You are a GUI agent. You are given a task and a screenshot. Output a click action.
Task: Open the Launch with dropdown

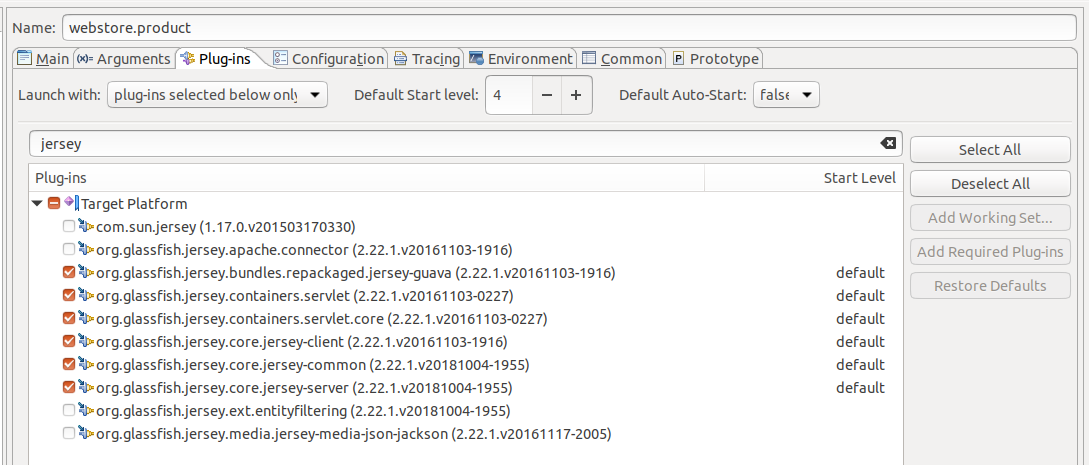(x=217, y=95)
